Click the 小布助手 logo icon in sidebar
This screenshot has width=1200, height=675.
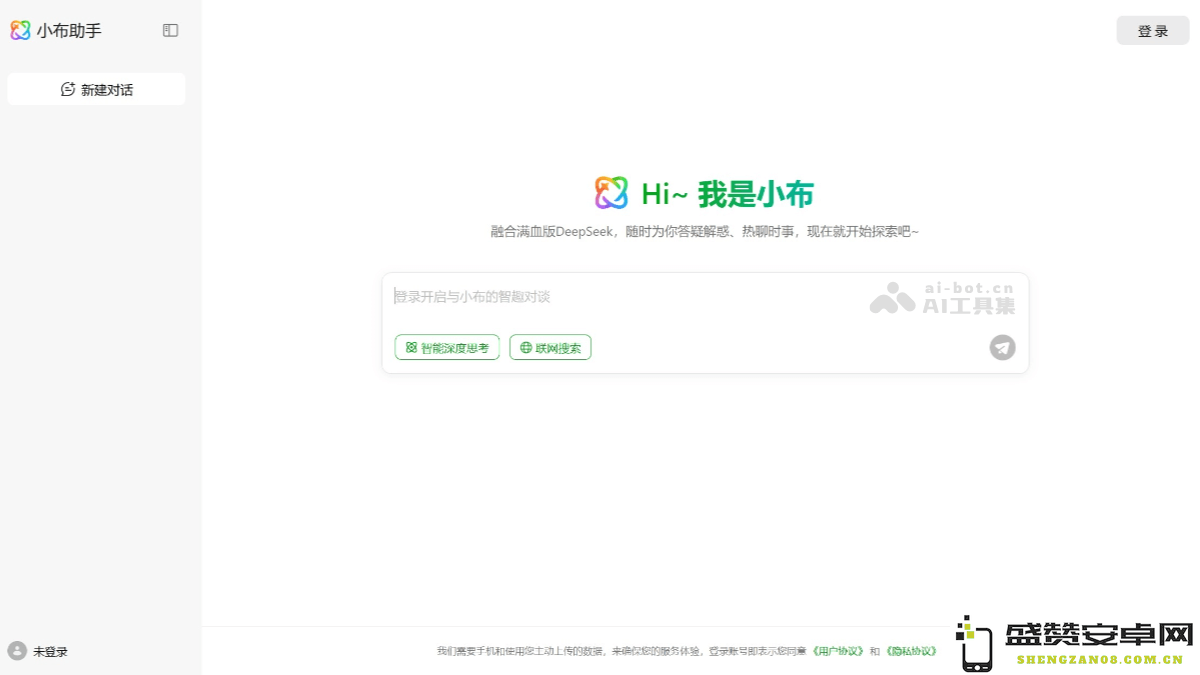pos(20,31)
